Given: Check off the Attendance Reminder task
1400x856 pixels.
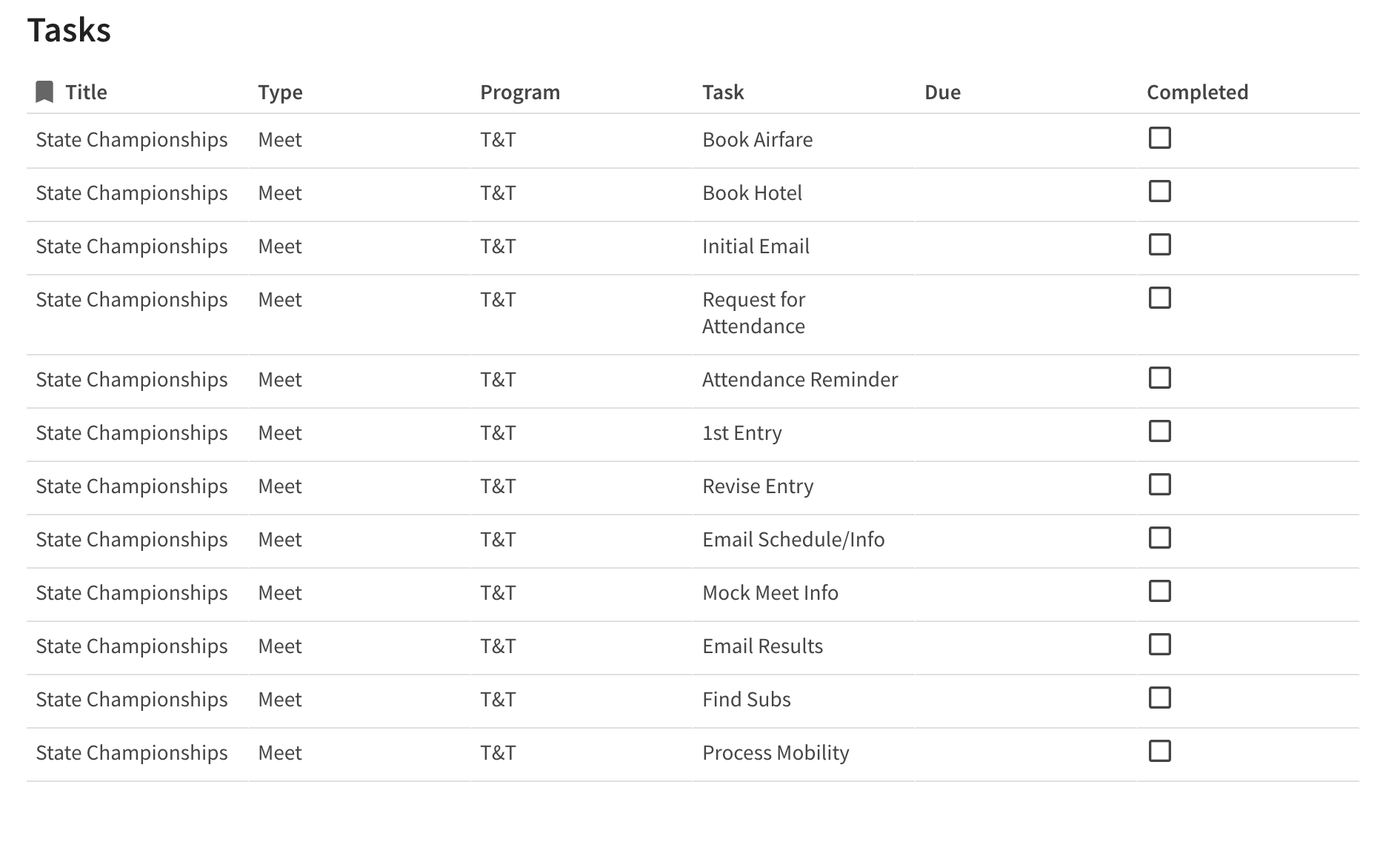Looking at the screenshot, I should coord(1159,378).
